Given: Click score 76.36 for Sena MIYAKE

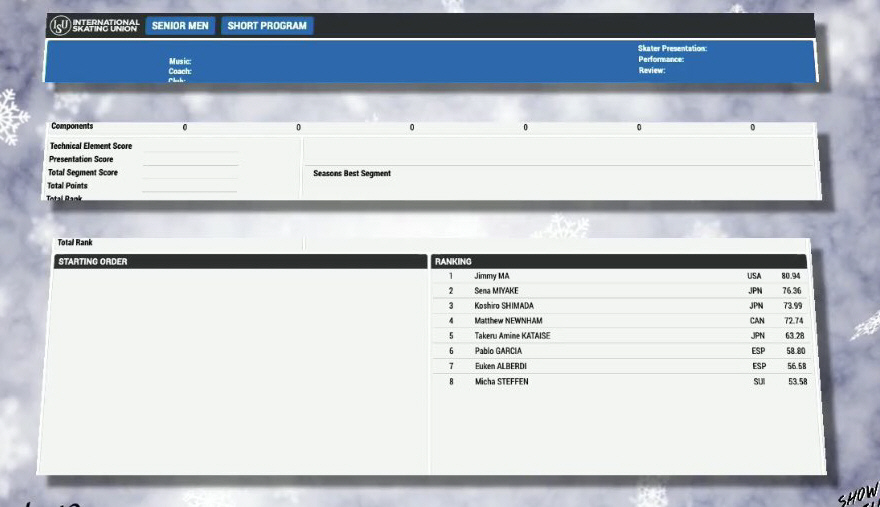Looking at the screenshot, I should [792, 291].
